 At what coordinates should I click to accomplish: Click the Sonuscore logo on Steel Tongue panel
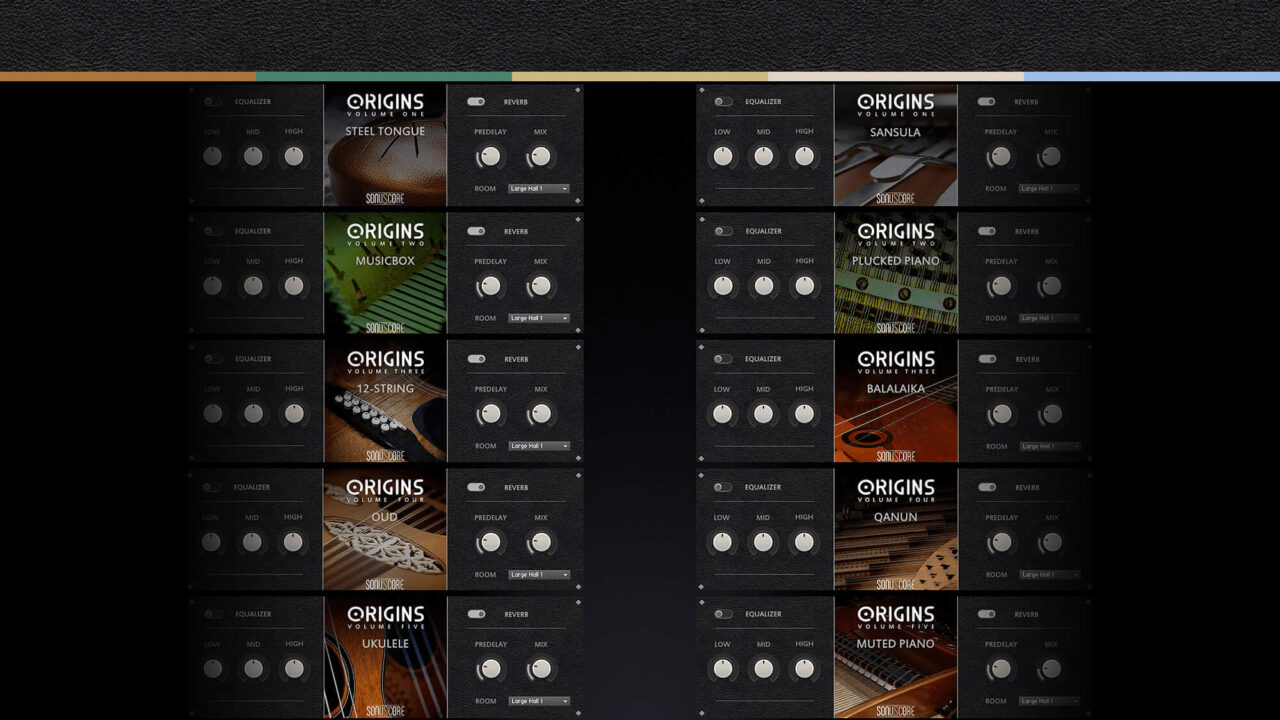click(x=385, y=198)
